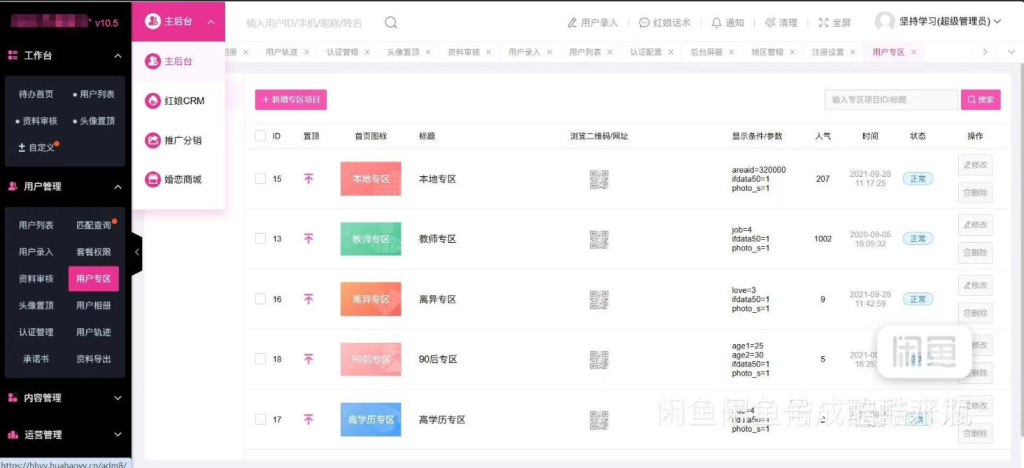
Task: Check the row with ID 15
Action: 261,178
